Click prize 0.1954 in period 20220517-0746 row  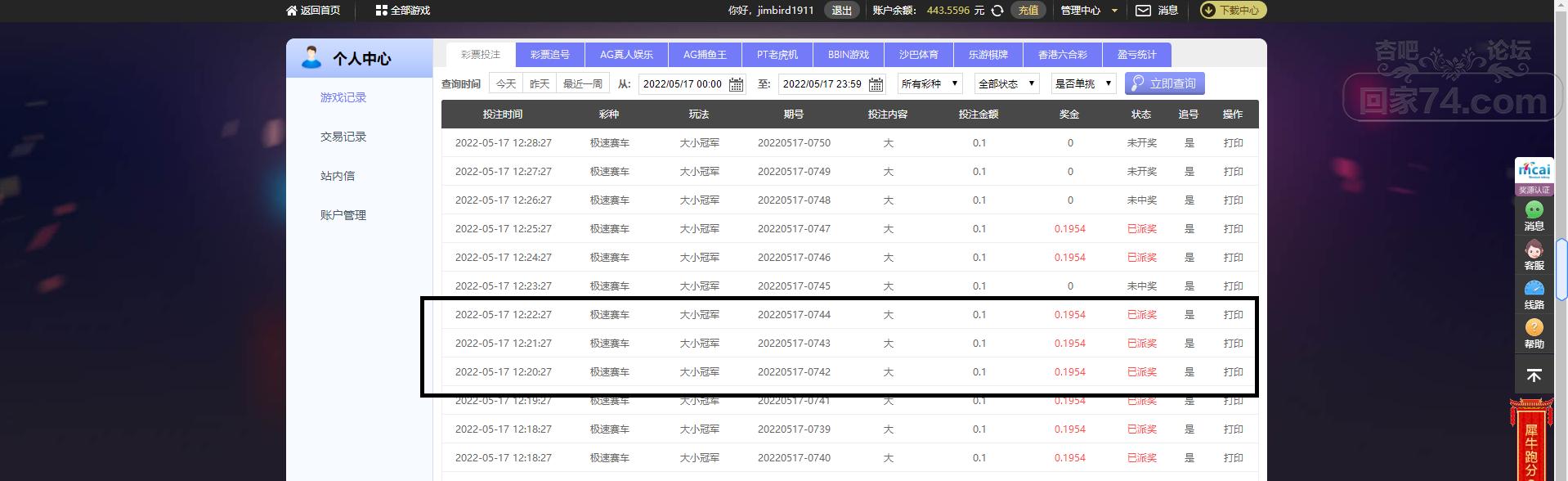tap(1069, 258)
